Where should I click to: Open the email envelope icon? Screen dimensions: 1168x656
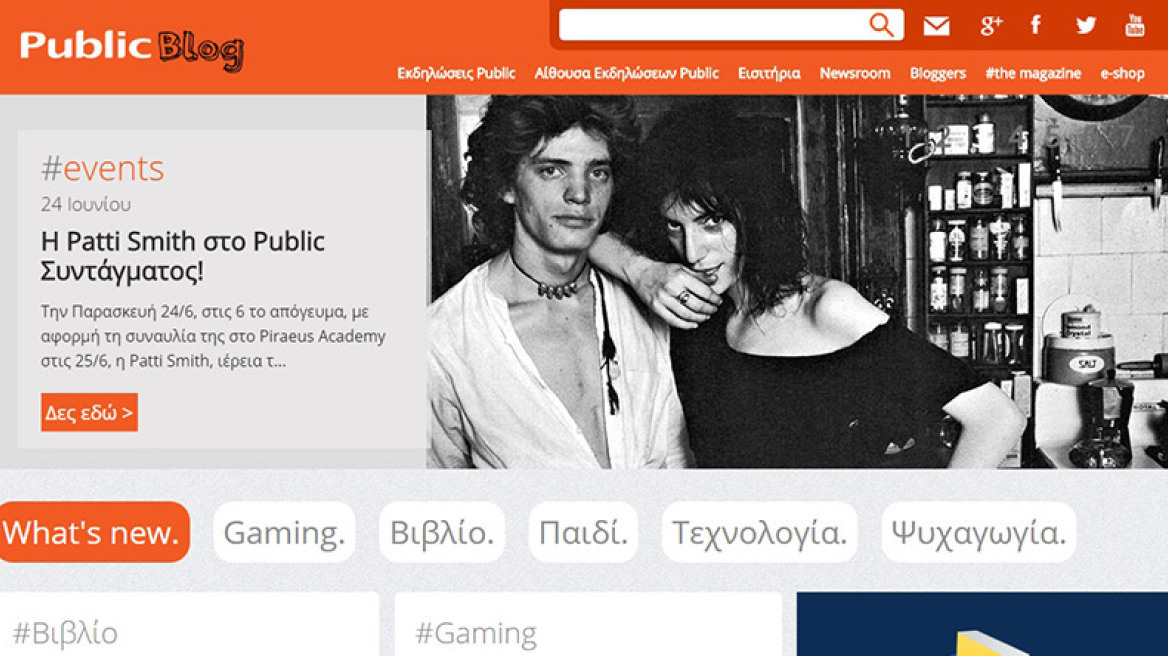tap(936, 26)
